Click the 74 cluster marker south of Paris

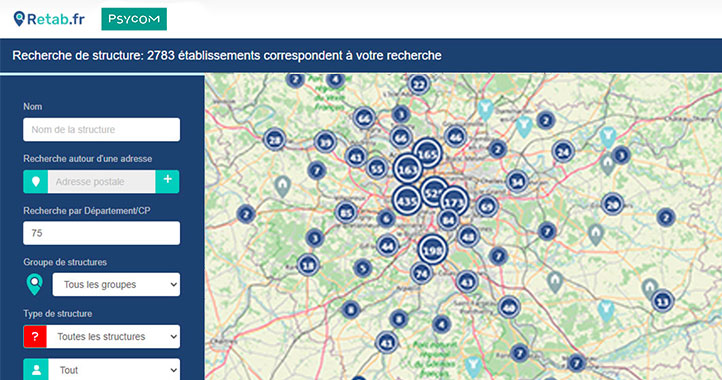(421, 274)
